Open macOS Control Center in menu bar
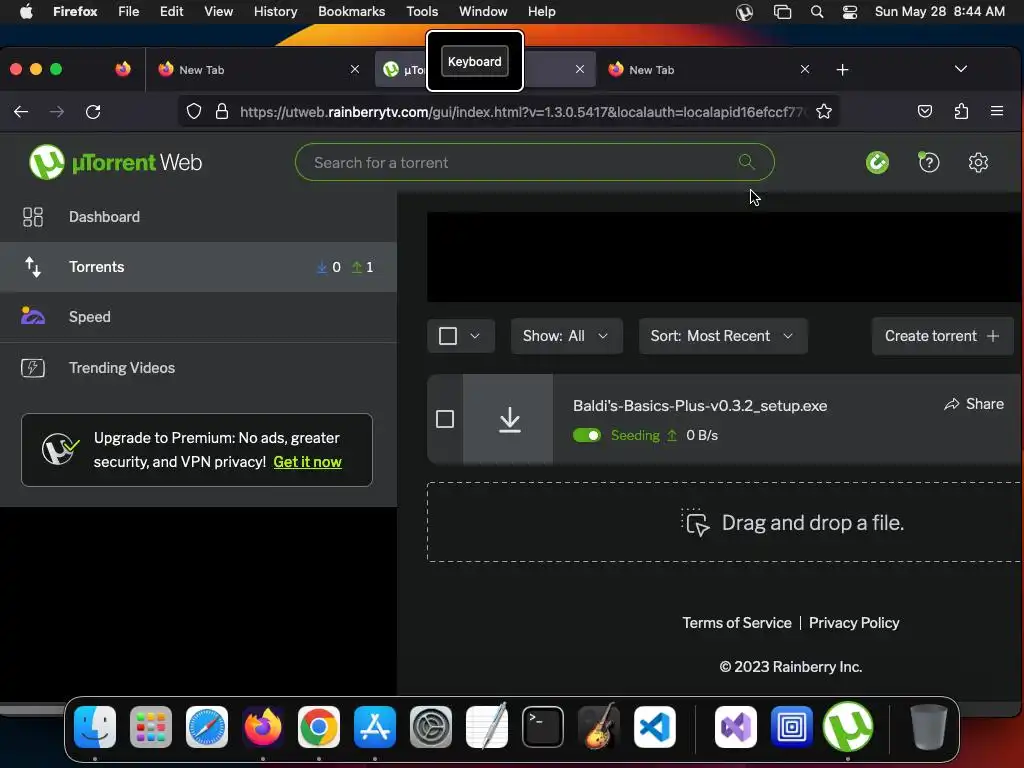Screen dimensions: 1024x768 click(x=850, y=12)
